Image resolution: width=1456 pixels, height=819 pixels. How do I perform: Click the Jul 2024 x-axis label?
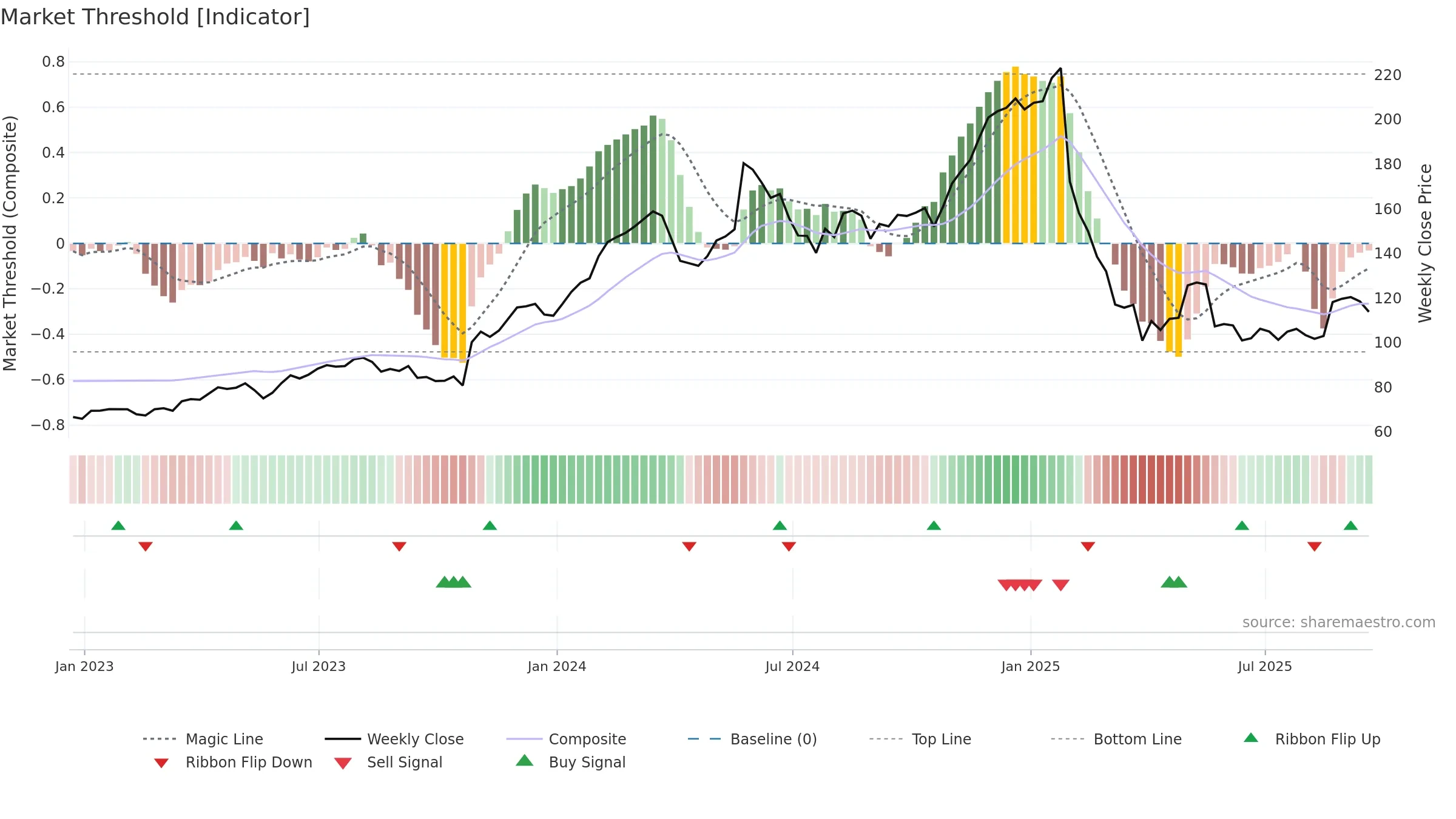point(792,667)
